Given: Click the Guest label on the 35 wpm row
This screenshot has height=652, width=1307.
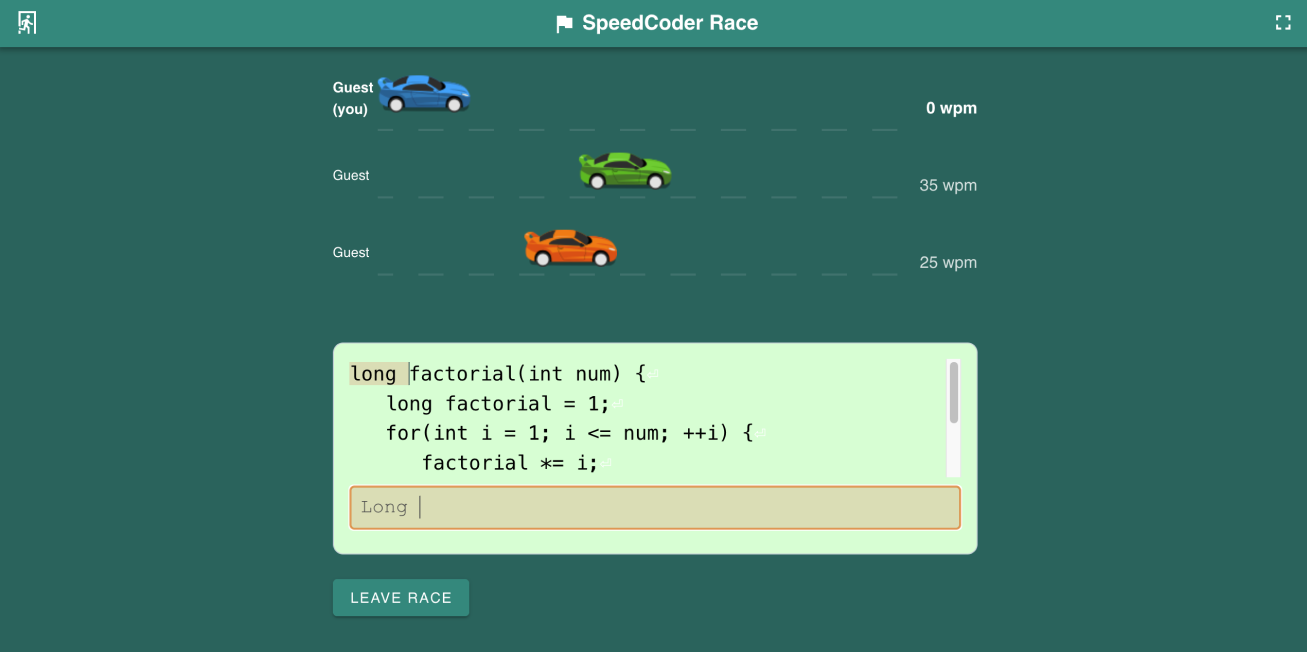Looking at the screenshot, I should [x=351, y=175].
